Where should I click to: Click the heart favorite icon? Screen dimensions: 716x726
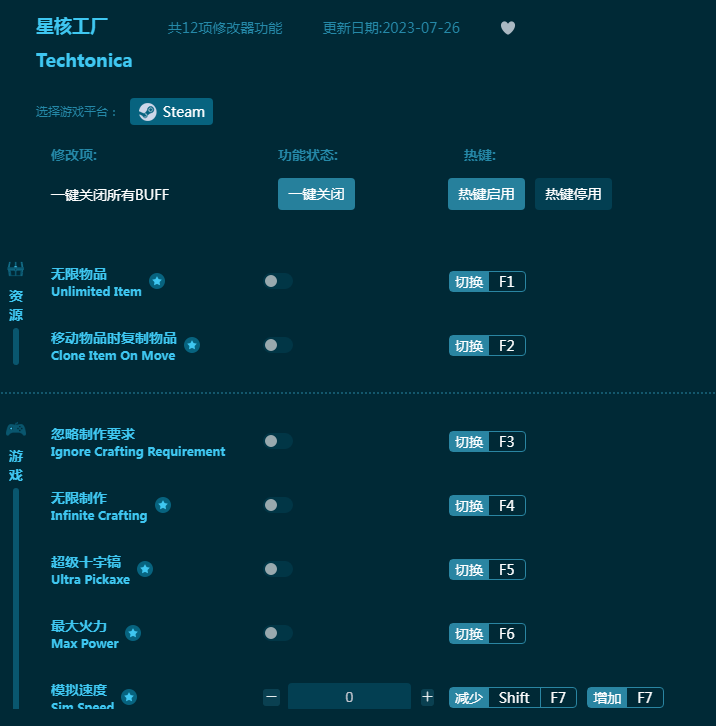[508, 28]
